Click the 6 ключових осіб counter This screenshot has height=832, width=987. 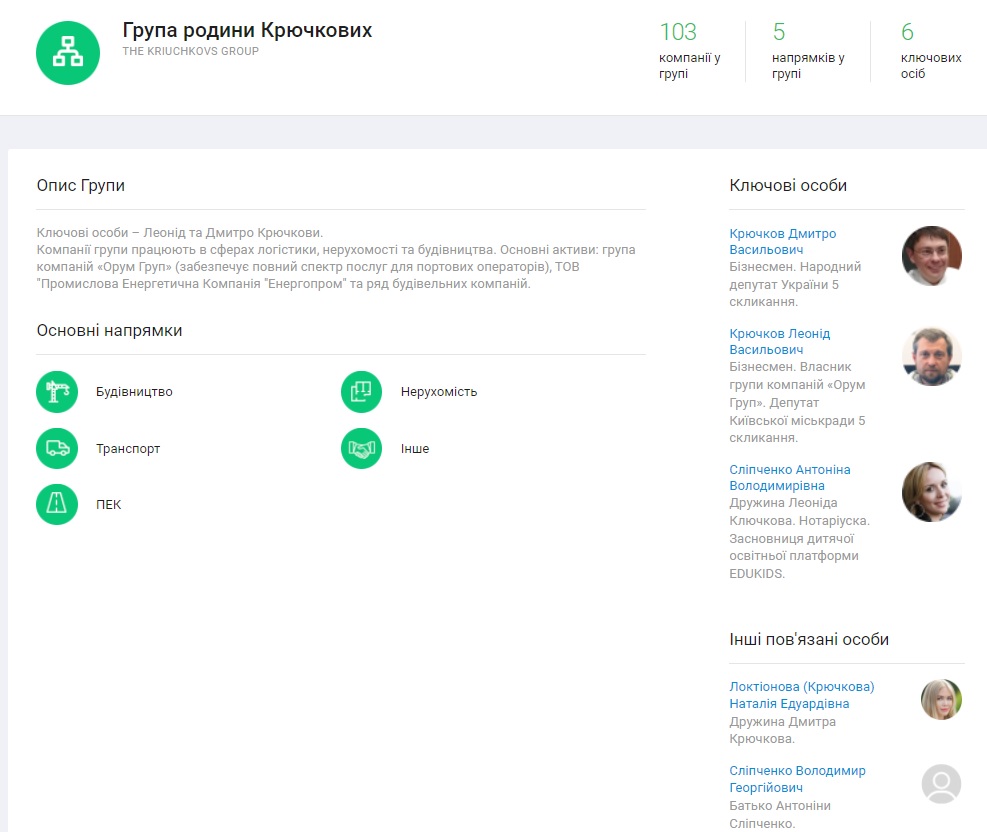point(930,52)
